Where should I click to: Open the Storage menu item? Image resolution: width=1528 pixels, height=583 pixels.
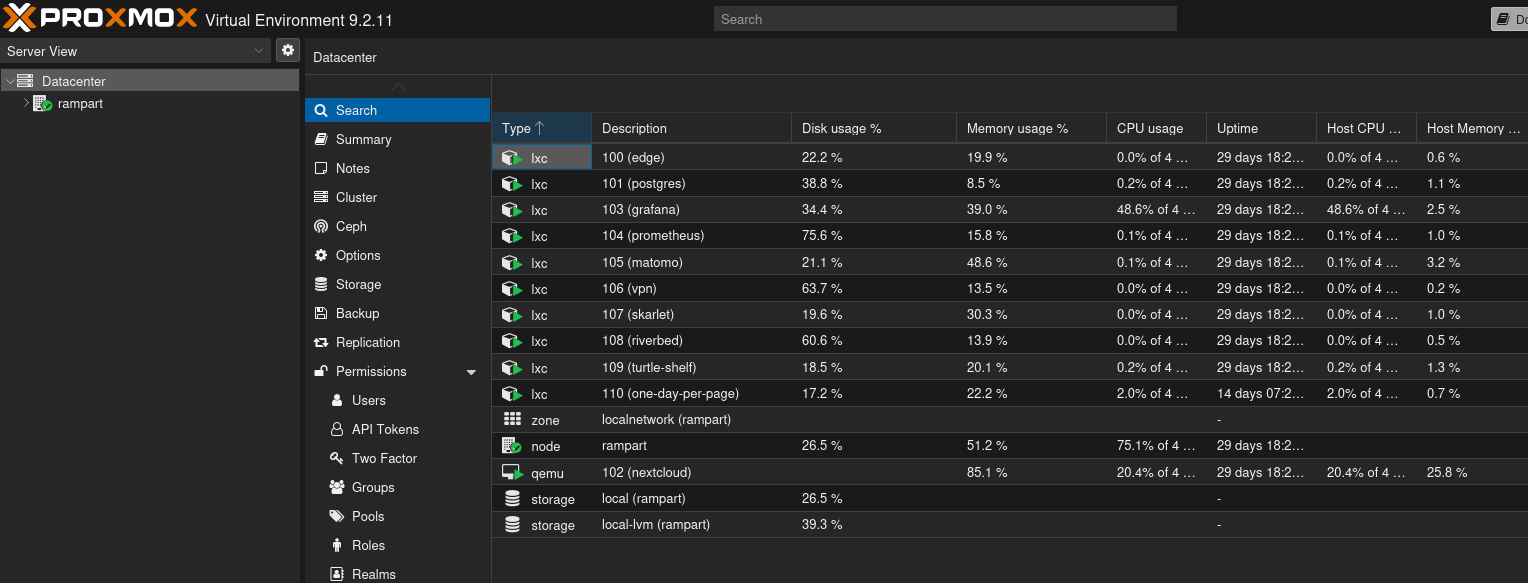[397, 284]
